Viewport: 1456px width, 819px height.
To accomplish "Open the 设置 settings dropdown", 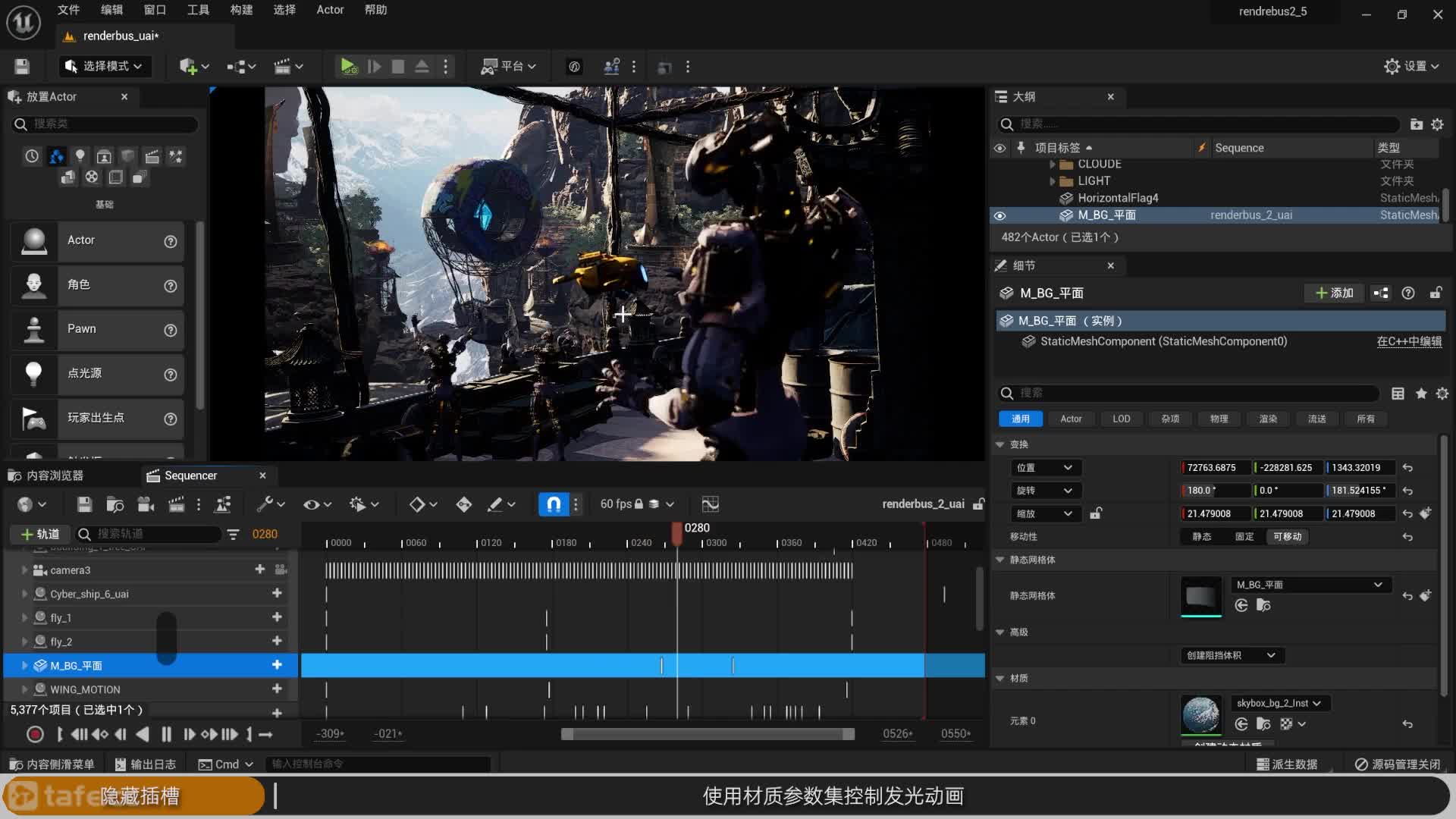I will pos(1411,67).
